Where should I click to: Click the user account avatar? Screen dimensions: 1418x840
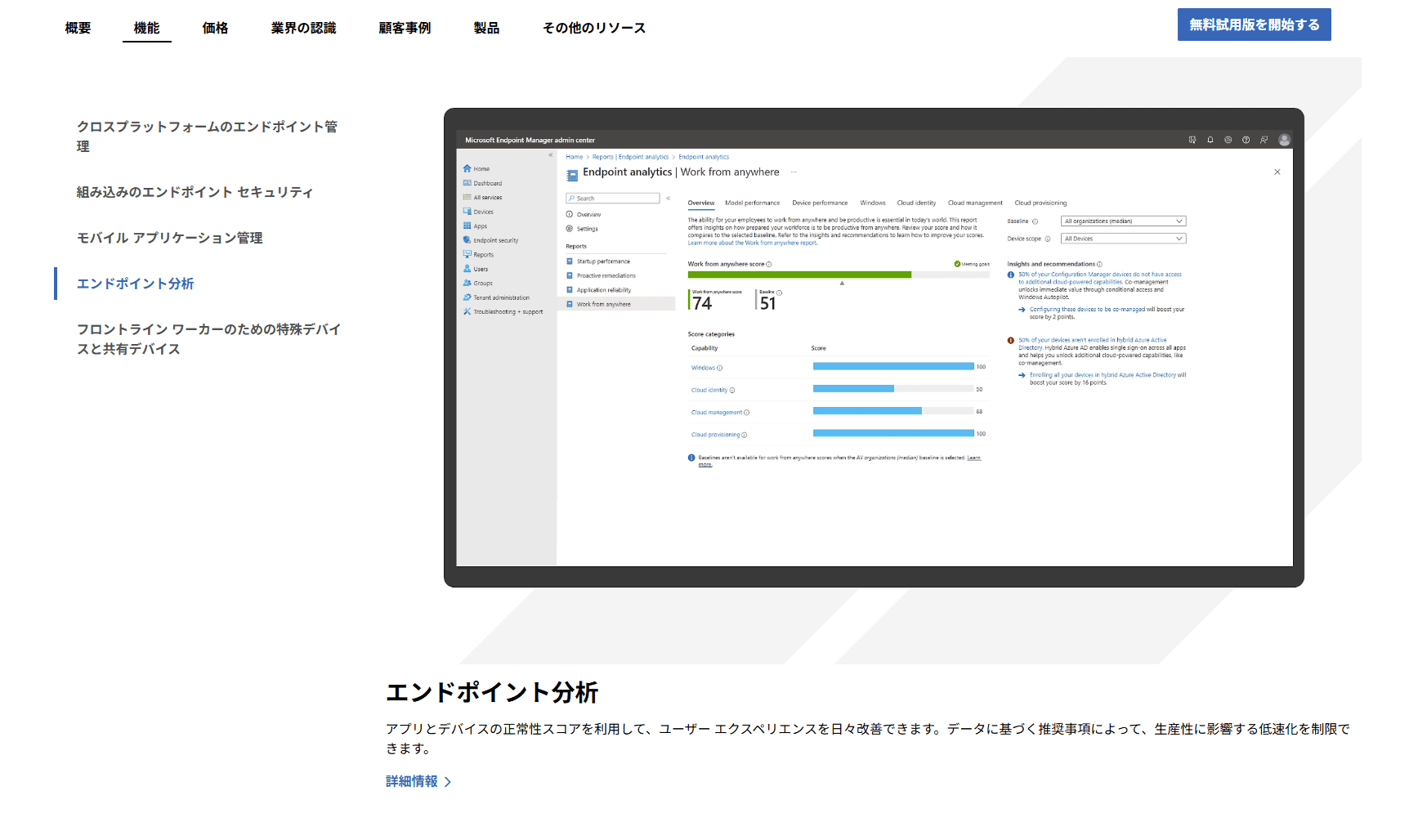click(x=1285, y=140)
